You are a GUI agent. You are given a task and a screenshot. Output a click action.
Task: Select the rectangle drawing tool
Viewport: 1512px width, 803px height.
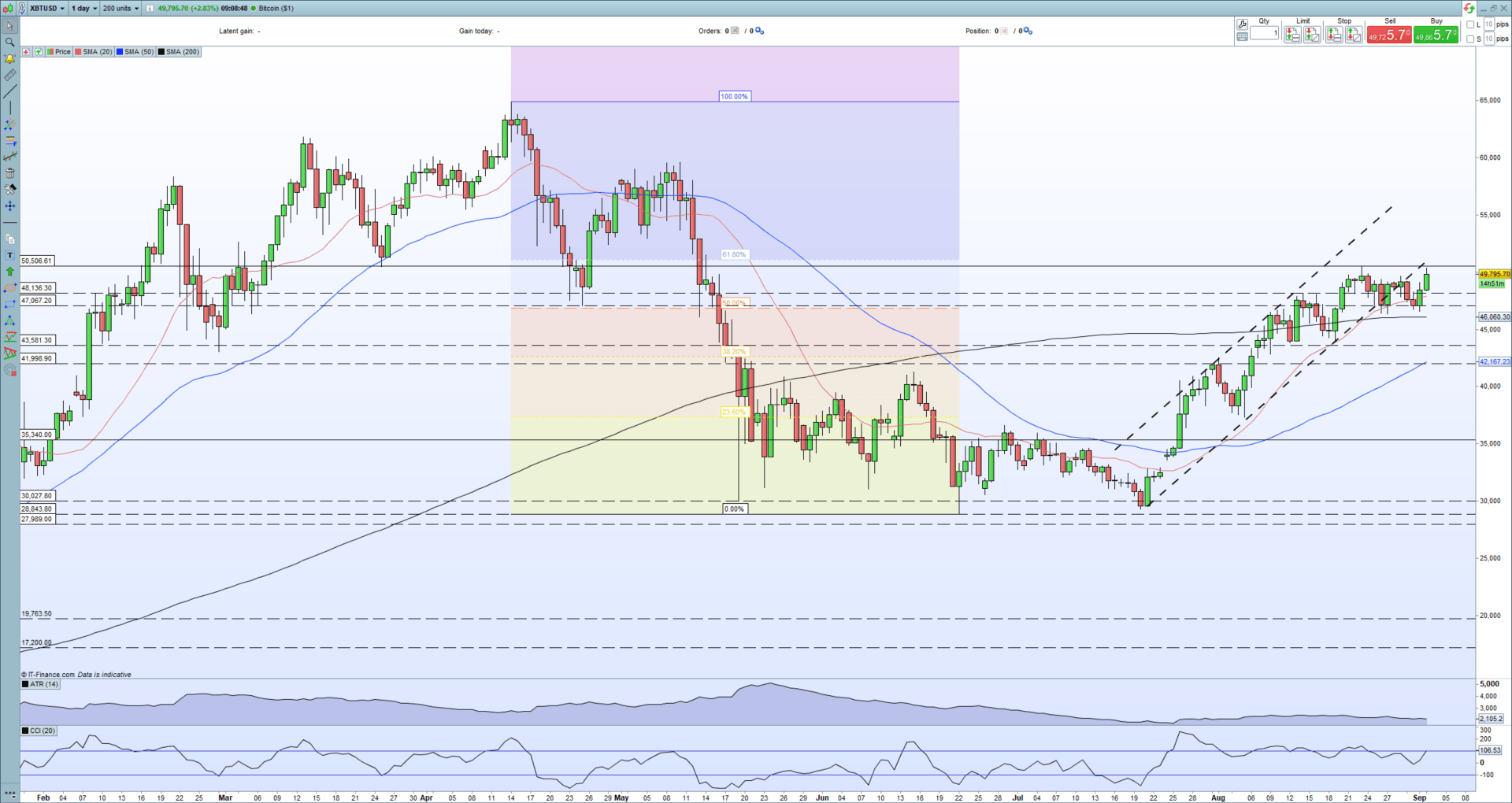coord(9,305)
